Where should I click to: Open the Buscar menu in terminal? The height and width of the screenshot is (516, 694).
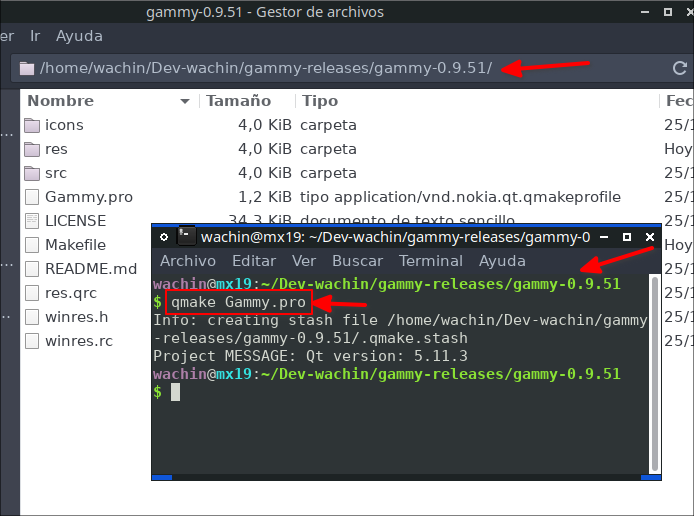[357, 261]
